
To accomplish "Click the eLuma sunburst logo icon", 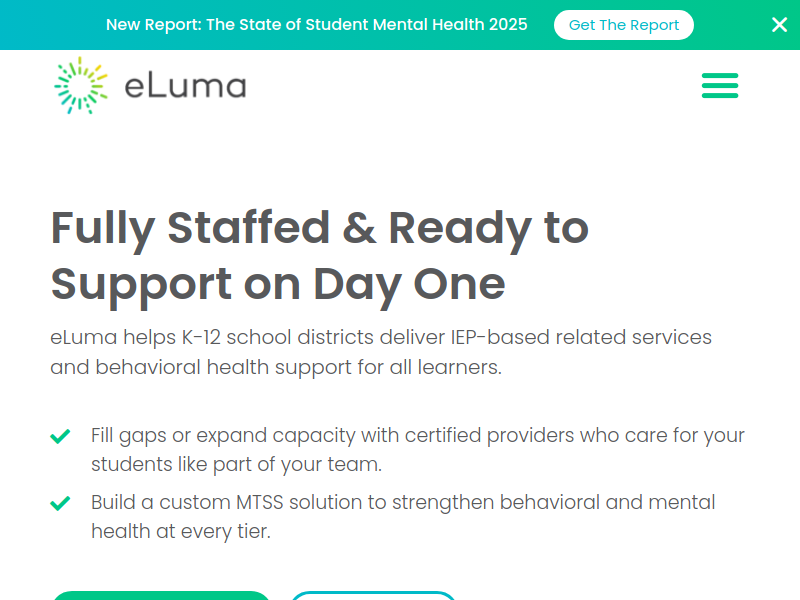I will 80,85.
